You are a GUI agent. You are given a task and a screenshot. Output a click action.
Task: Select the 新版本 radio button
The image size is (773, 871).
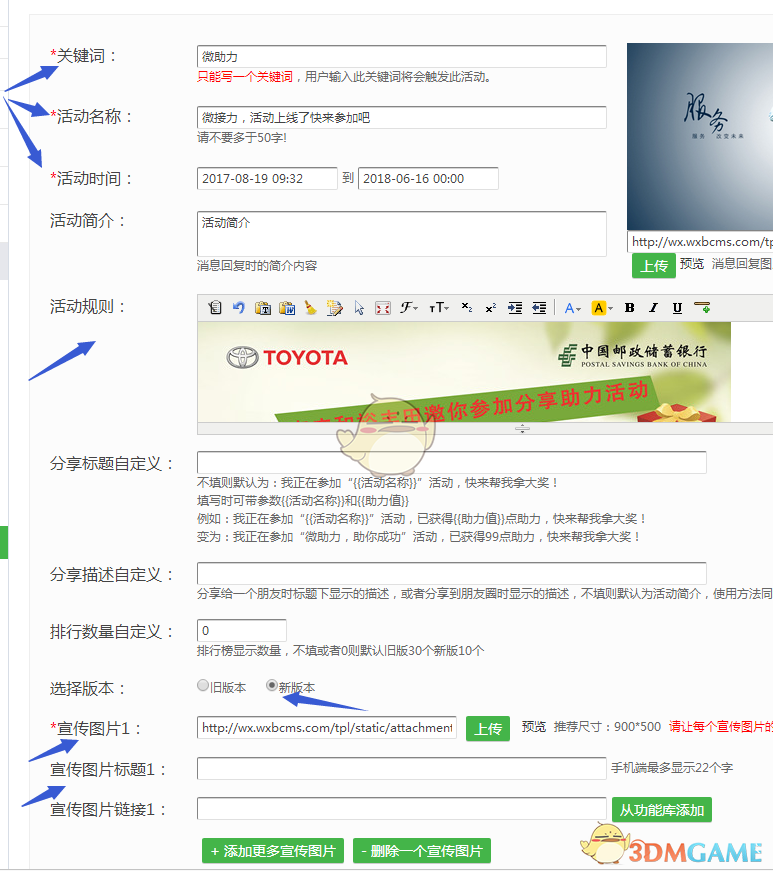point(272,685)
